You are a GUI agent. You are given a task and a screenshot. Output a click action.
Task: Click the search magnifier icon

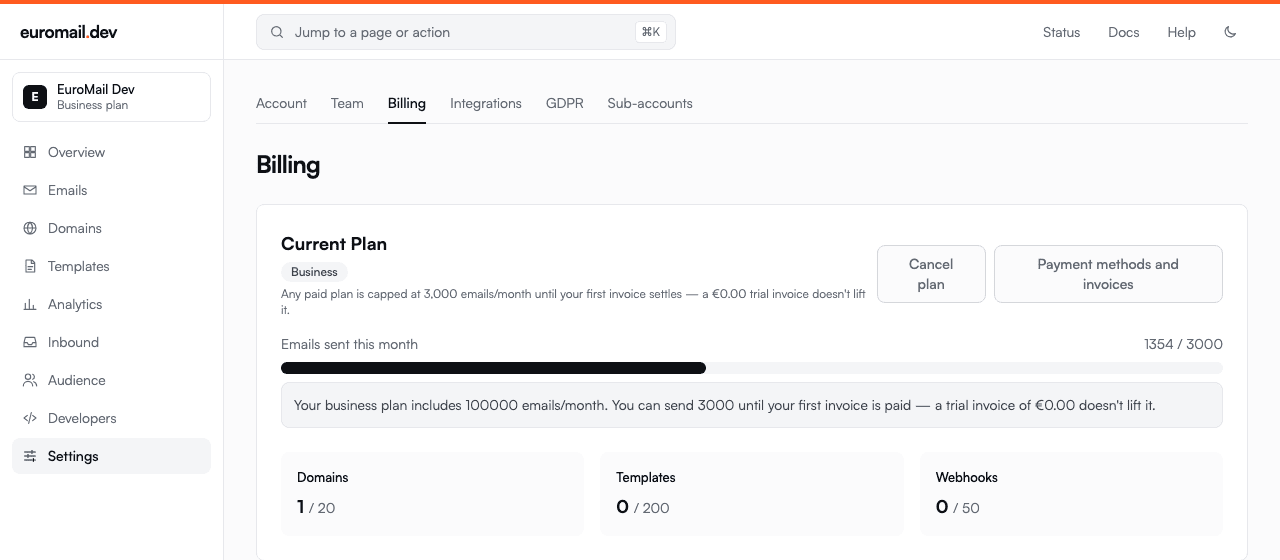click(277, 32)
